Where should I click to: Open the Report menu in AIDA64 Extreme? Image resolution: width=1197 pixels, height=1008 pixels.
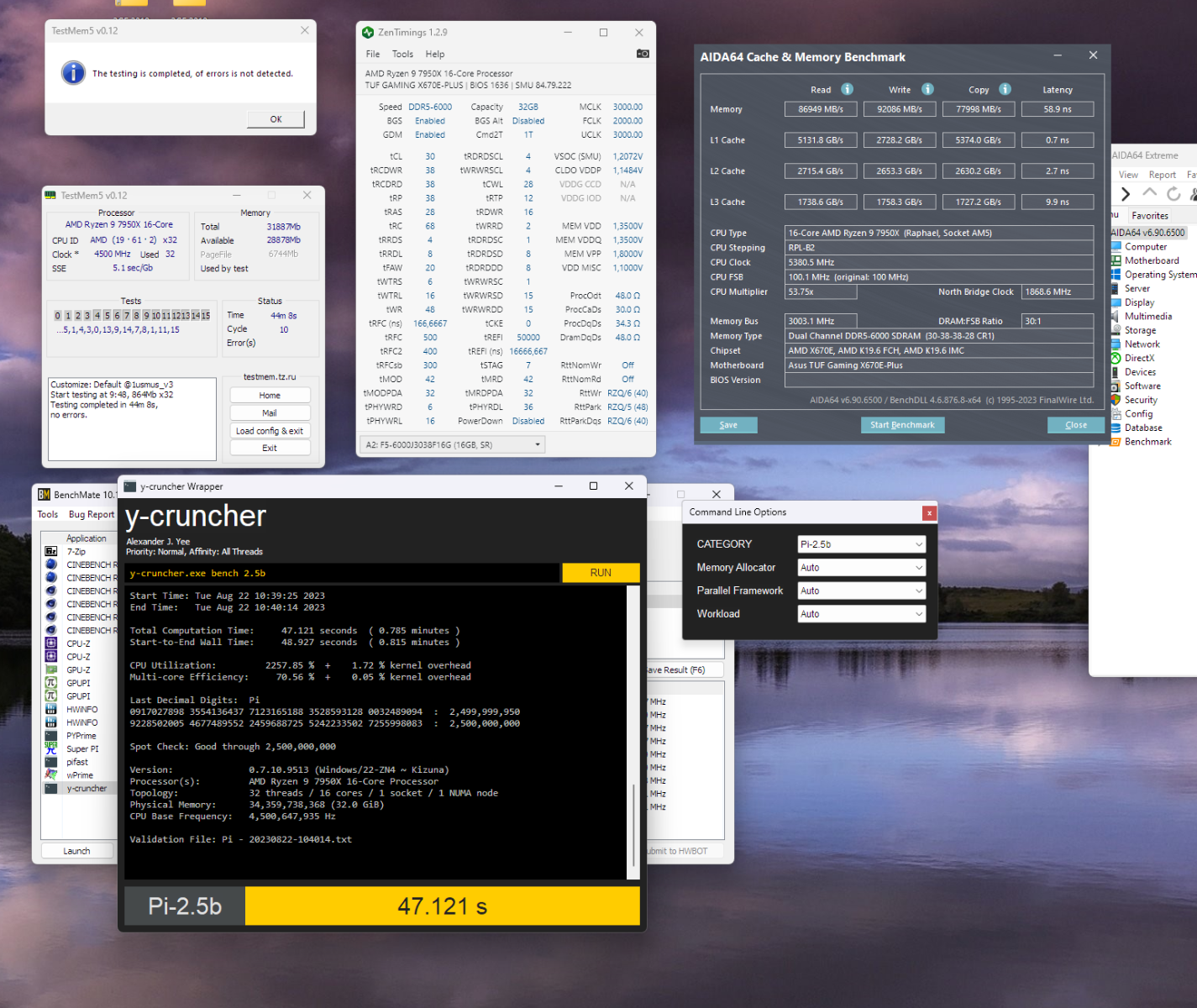(1163, 175)
